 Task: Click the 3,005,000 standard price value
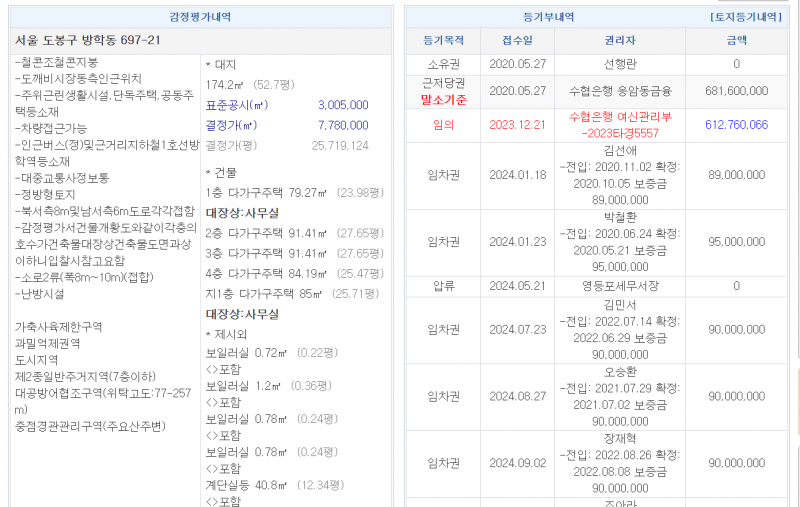pos(342,105)
